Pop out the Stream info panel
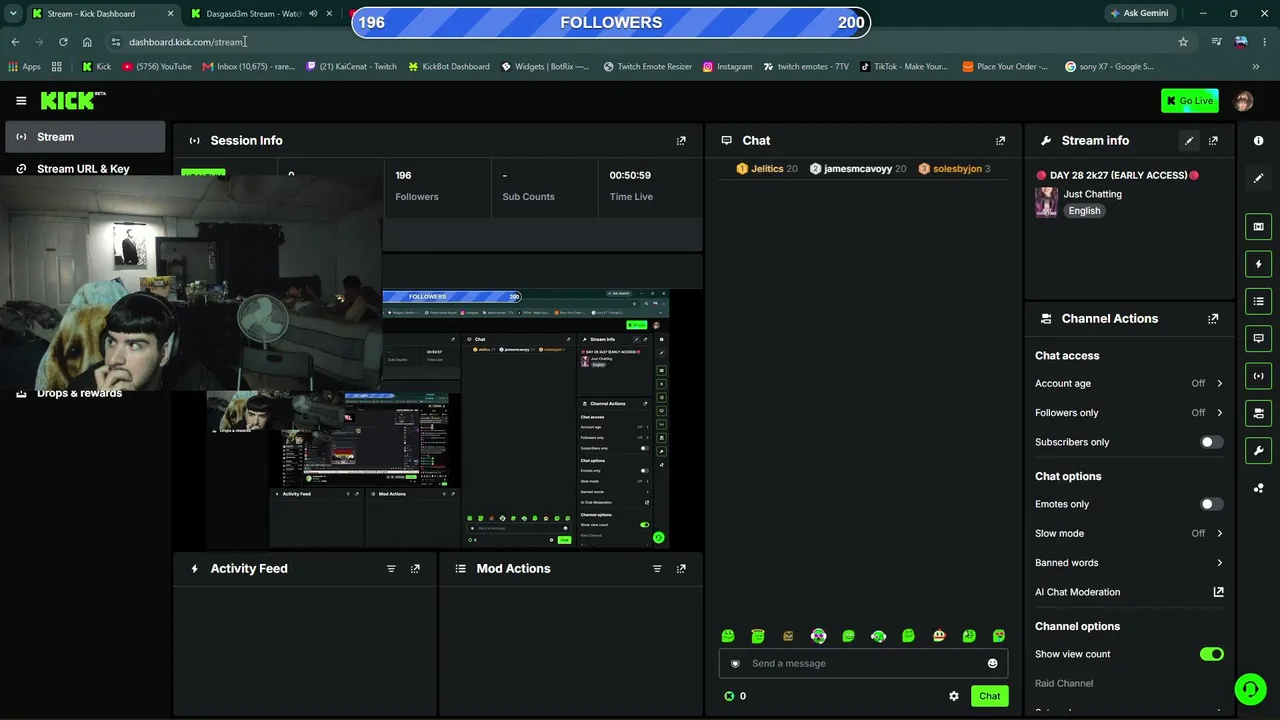Viewport: 1280px width, 720px height. click(1213, 141)
